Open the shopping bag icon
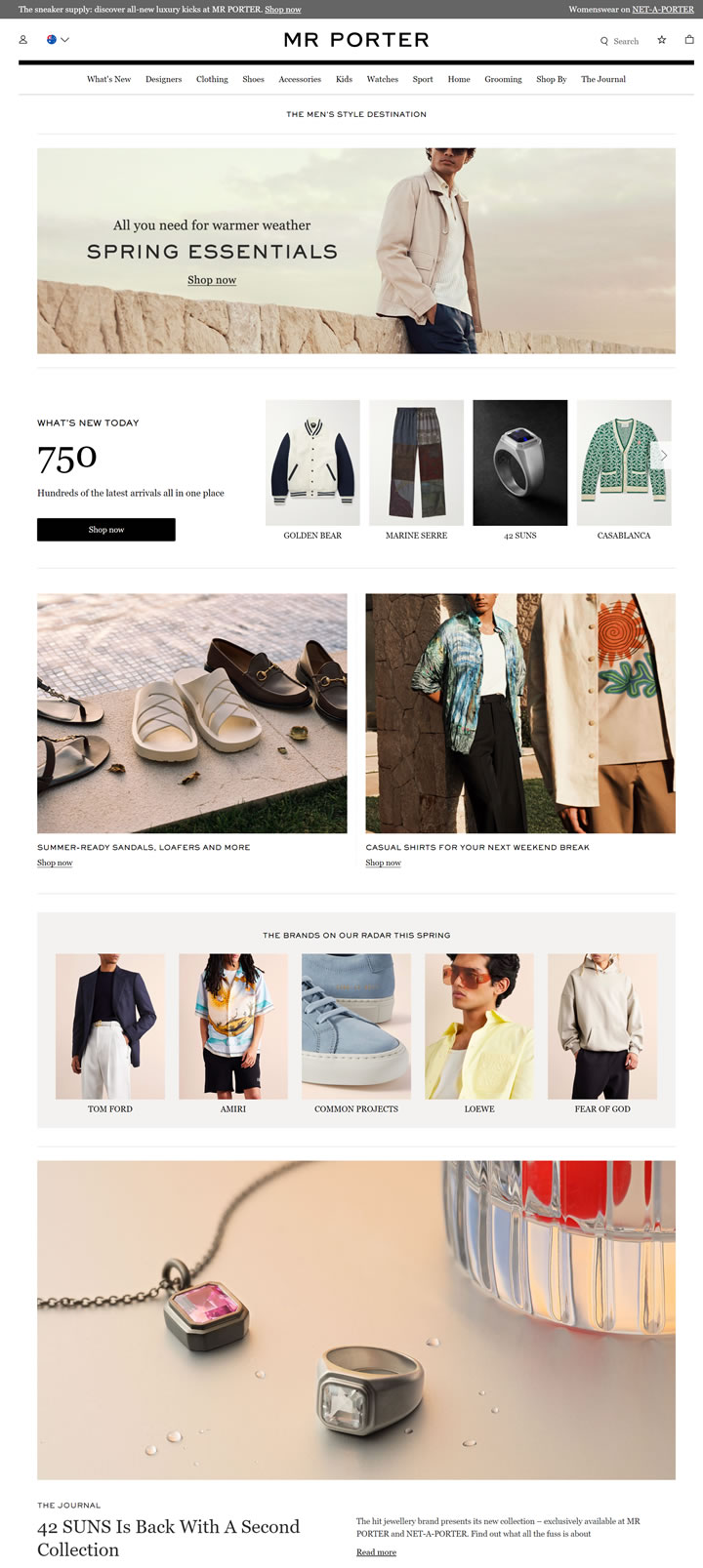The image size is (703, 1568). click(x=689, y=40)
